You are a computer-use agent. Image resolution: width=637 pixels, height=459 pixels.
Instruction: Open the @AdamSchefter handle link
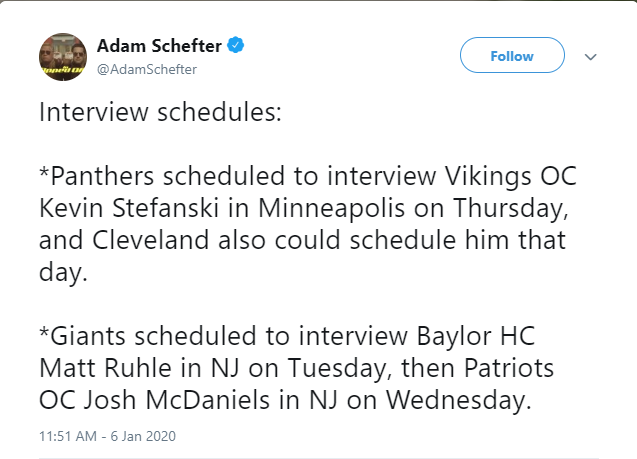point(147,69)
